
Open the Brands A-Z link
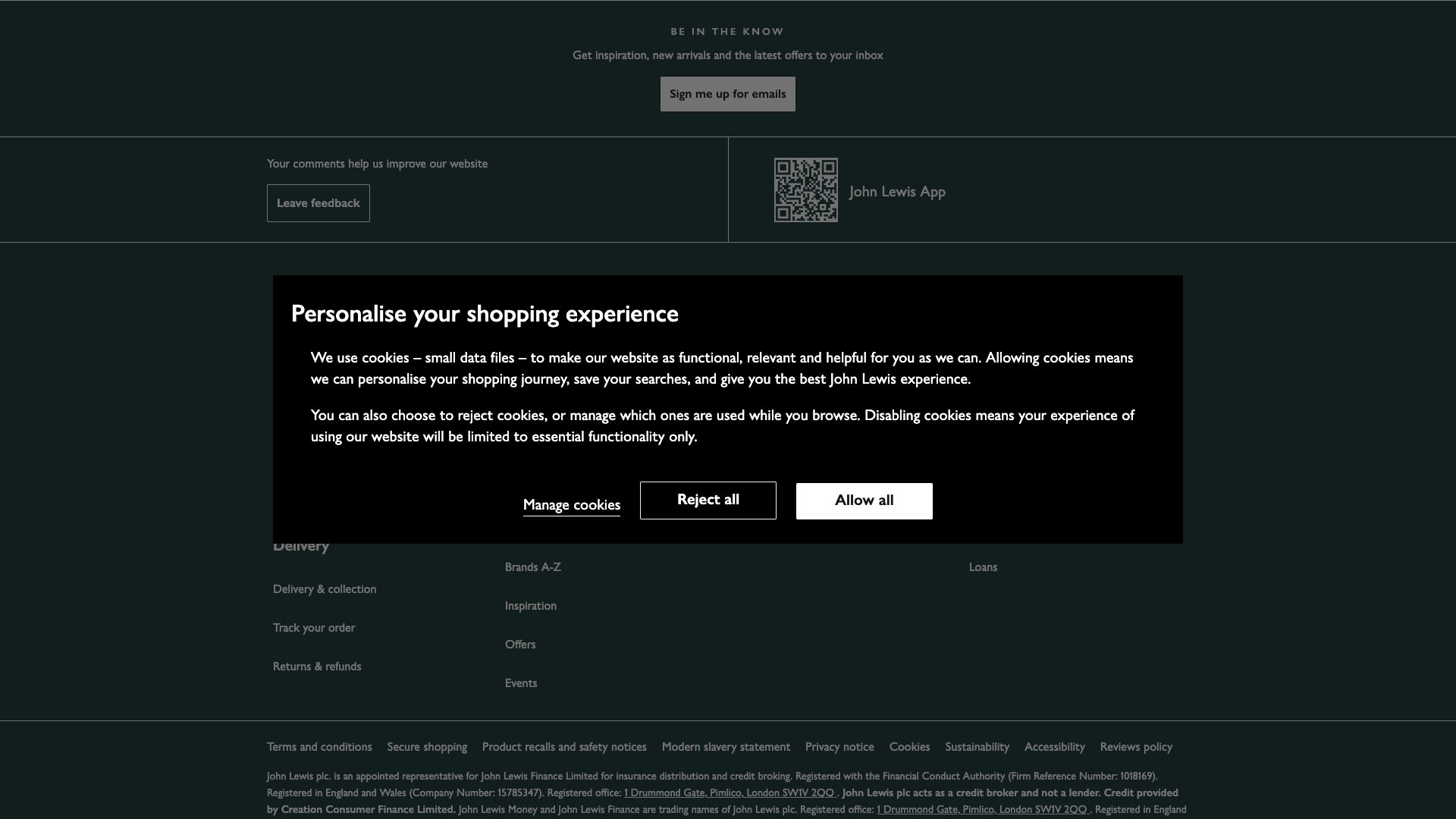[x=532, y=567]
